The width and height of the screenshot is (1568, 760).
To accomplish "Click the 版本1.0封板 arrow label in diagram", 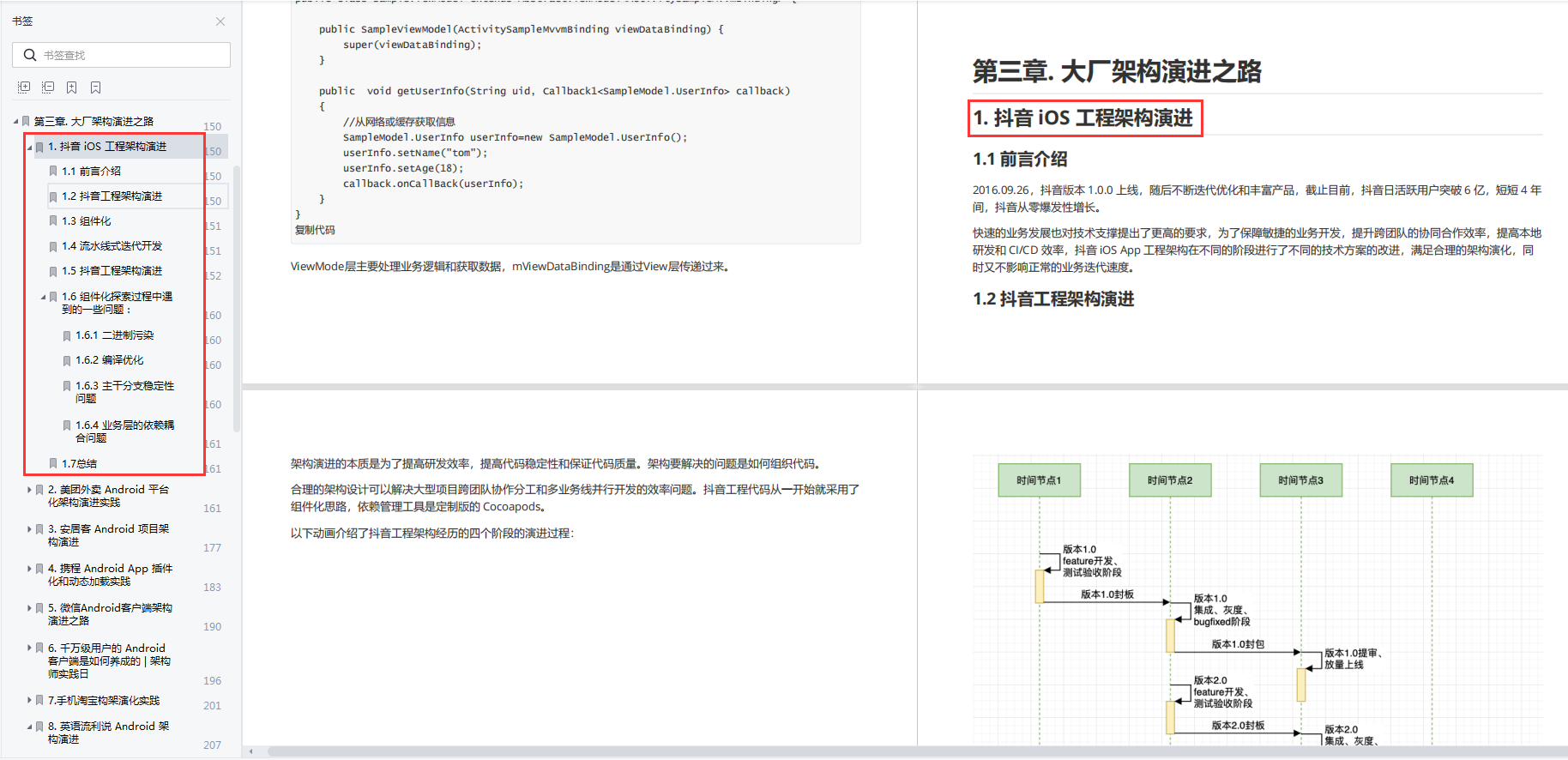I will (1107, 594).
